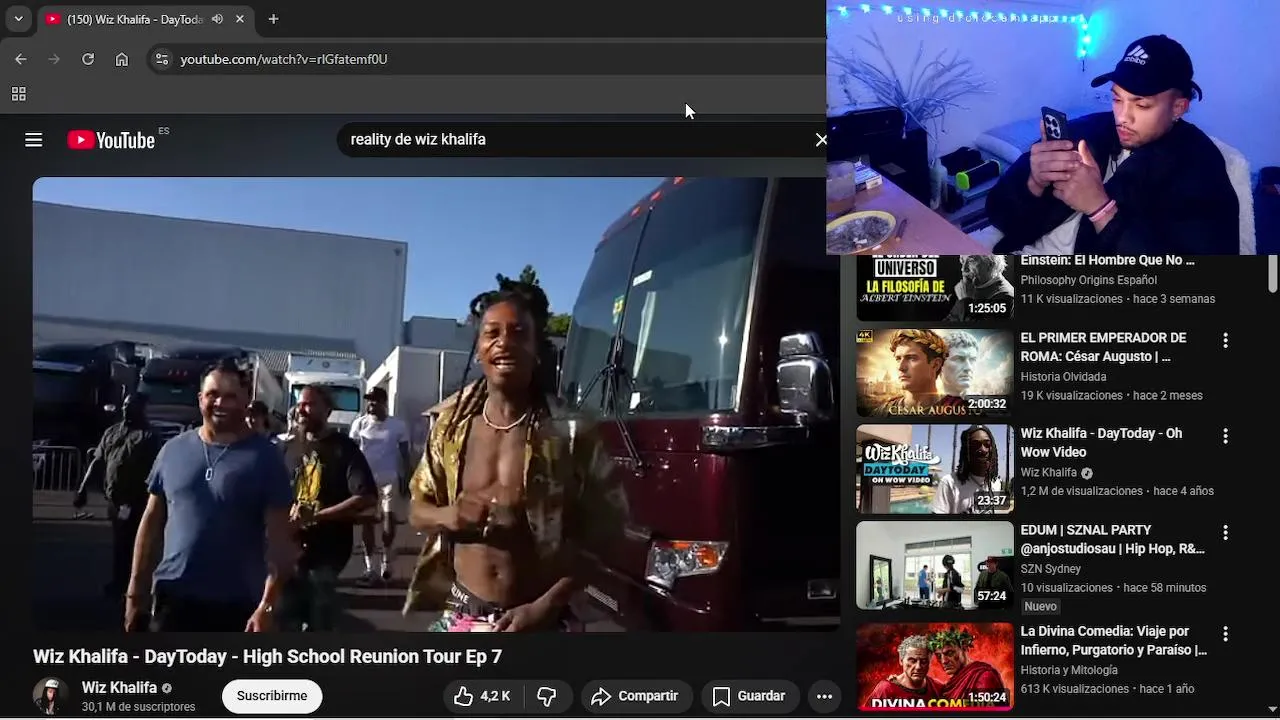Click the video player to pause
1280x720 pixels.
click(436, 404)
